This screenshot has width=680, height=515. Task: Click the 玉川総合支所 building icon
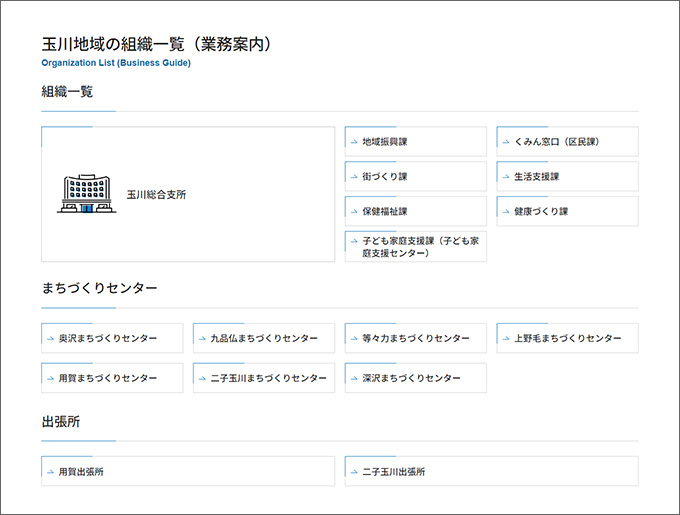pyautogui.click(x=87, y=194)
